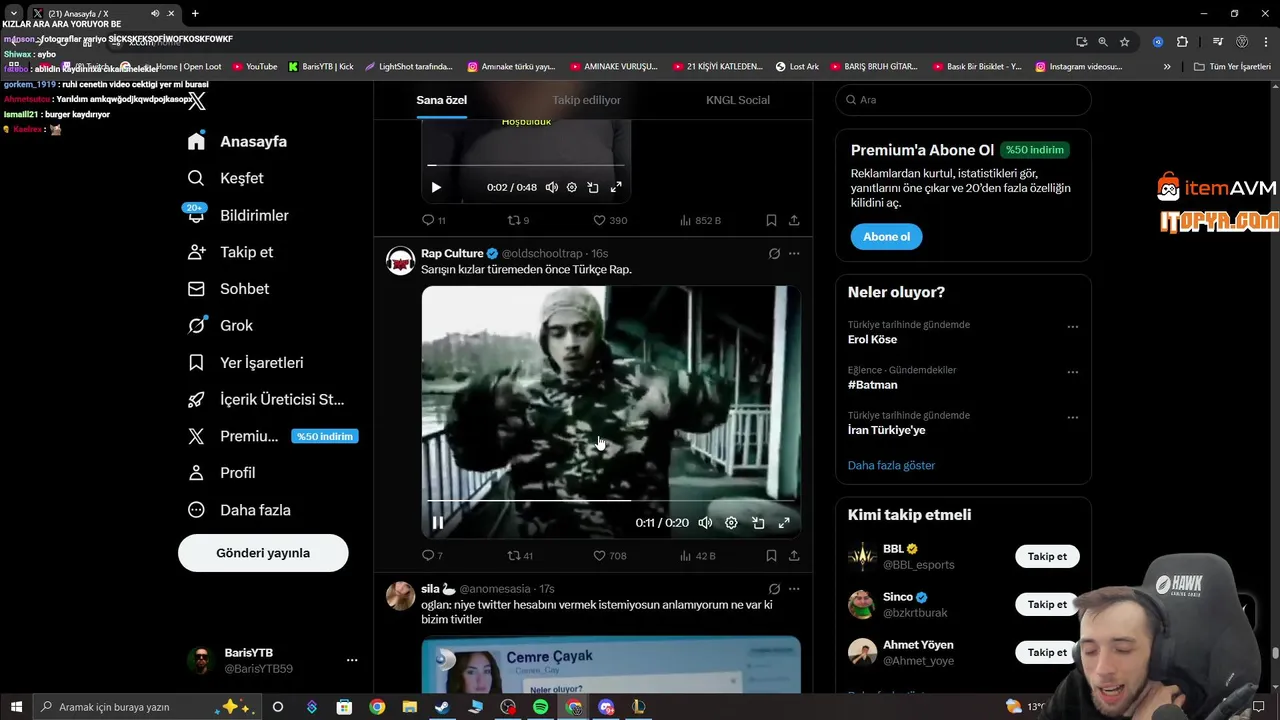Viewport: 1280px width, 720px height.
Task: Open Steam from the taskbar
Action: point(442,707)
